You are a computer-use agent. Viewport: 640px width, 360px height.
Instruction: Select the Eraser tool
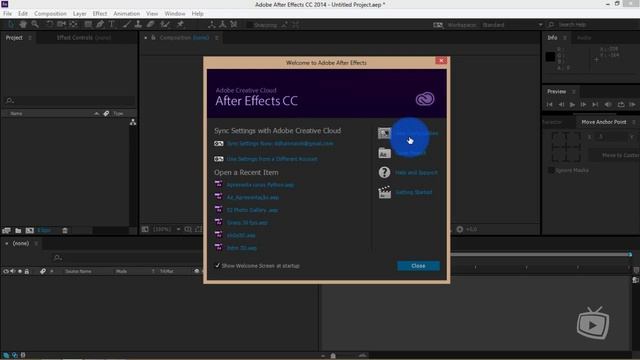(151, 24)
